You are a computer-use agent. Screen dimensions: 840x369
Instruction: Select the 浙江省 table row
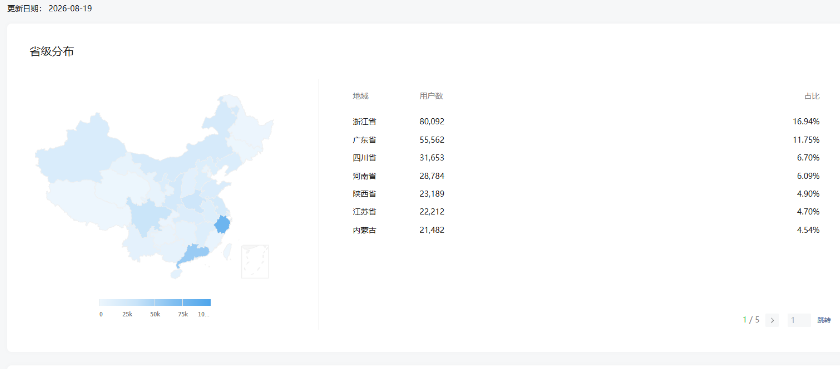pyautogui.click(x=586, y=122)
